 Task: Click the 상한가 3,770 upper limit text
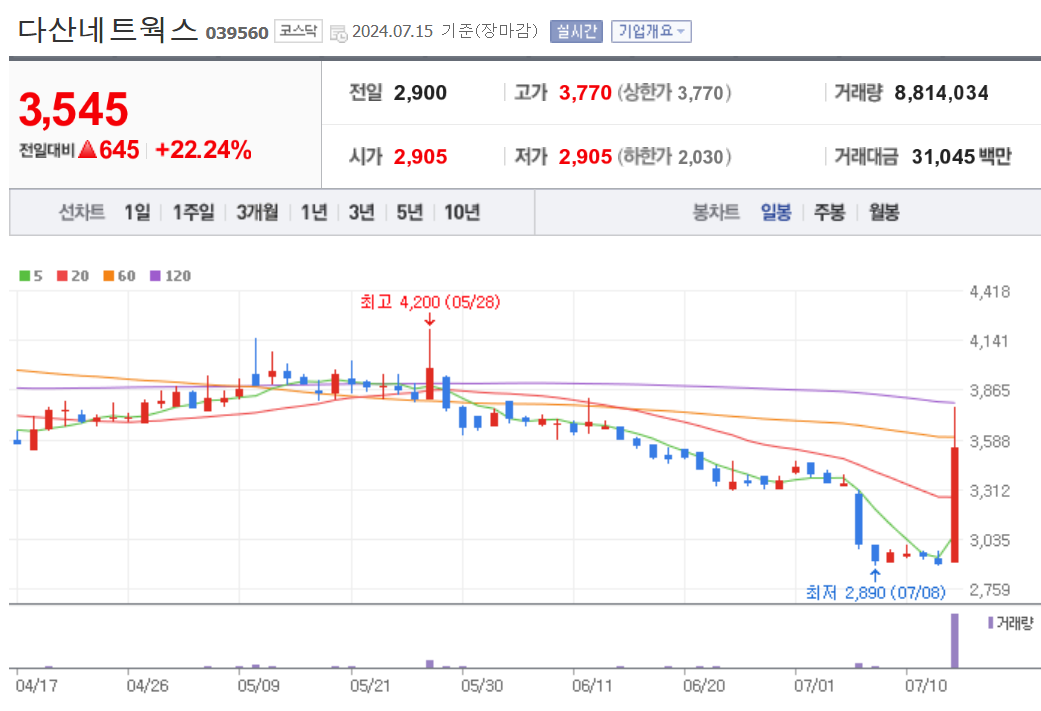[x=675, y=93]
